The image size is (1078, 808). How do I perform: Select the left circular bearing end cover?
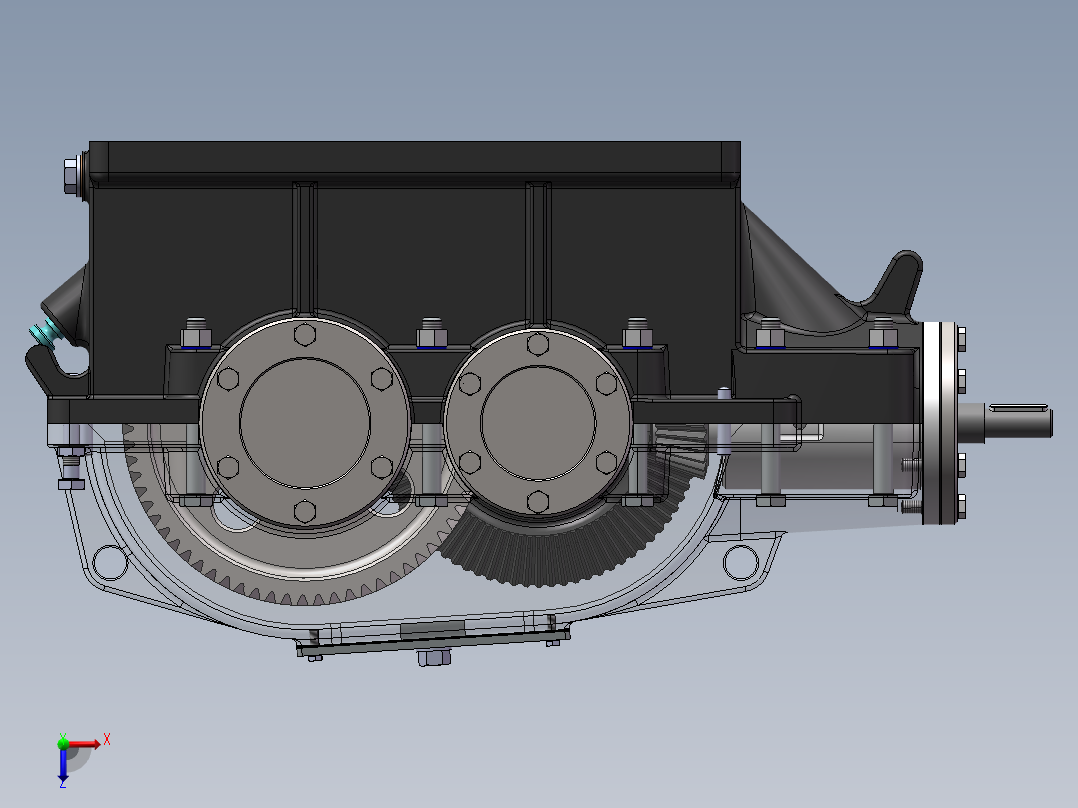pos(305,421)
